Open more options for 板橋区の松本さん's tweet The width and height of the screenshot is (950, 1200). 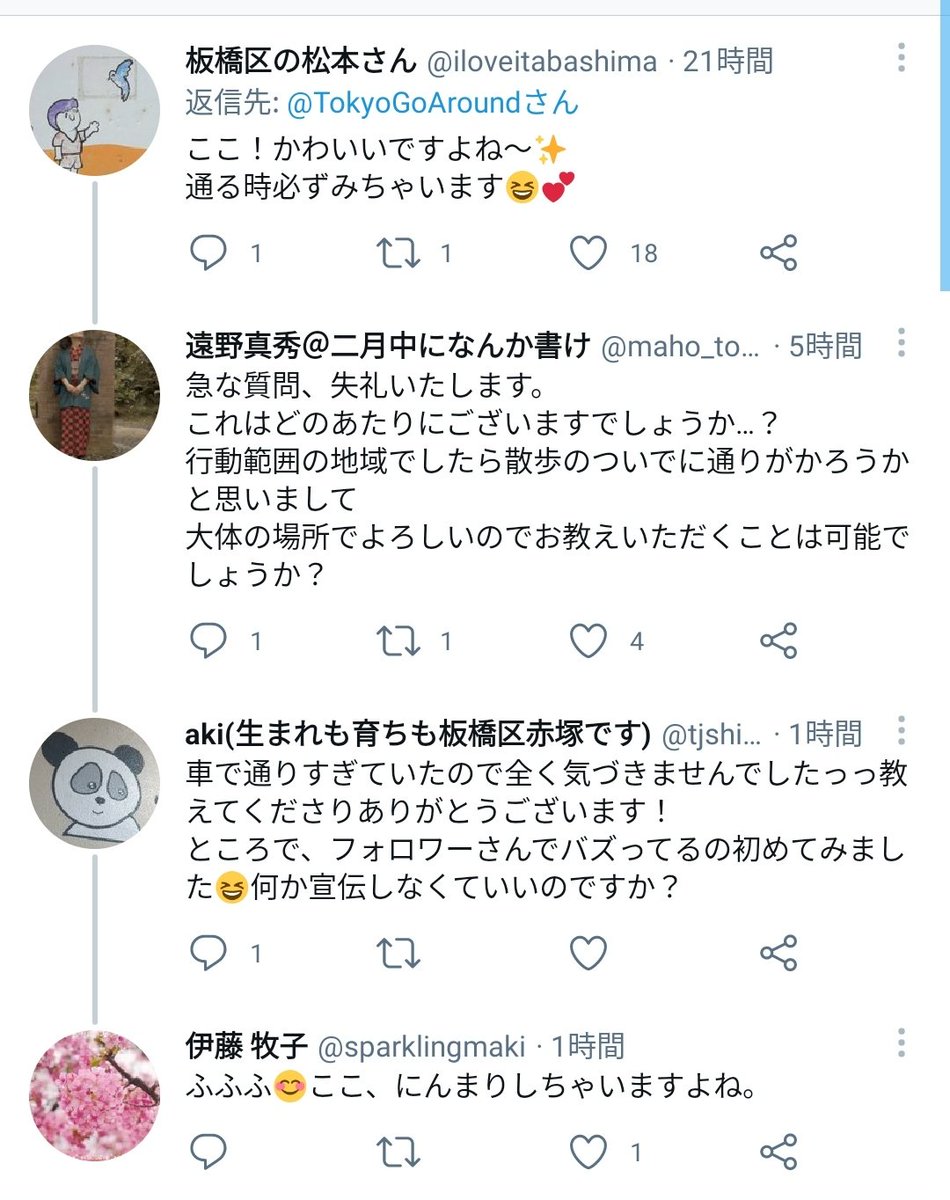point(901,58)
